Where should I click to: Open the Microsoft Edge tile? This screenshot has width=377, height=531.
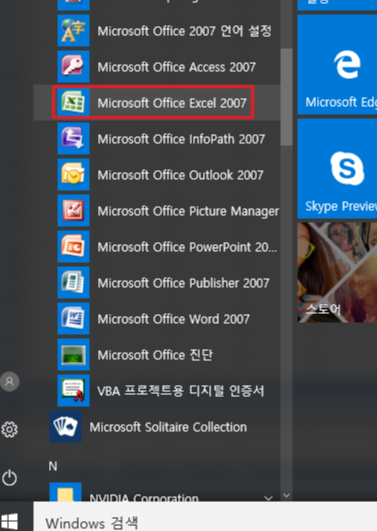337,64
